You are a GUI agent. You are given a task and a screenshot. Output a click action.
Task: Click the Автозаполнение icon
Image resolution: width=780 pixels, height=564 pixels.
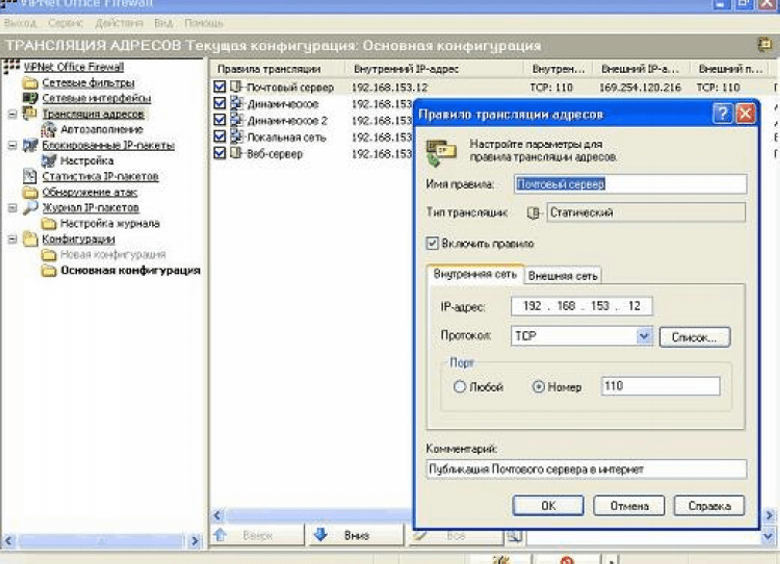48,129
